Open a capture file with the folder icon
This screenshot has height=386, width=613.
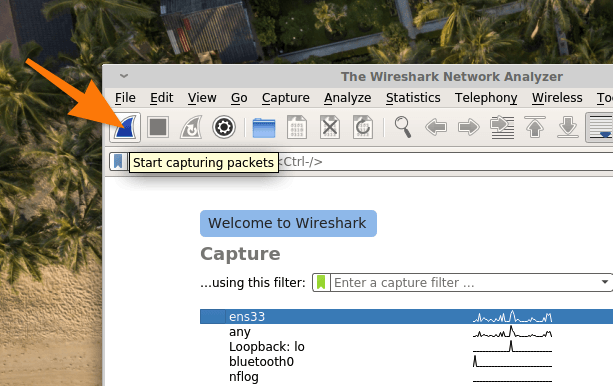point(264,127)
